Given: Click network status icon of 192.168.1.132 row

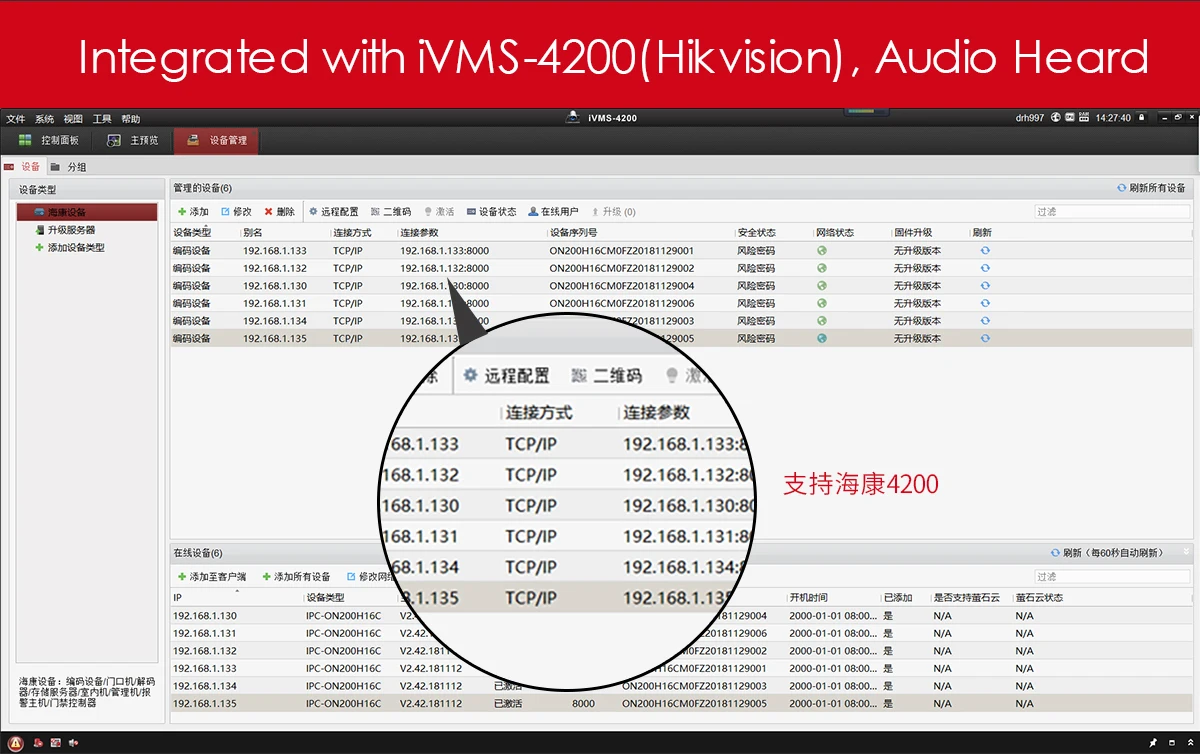Looking at the screenshot, I should tap(822, 268).
